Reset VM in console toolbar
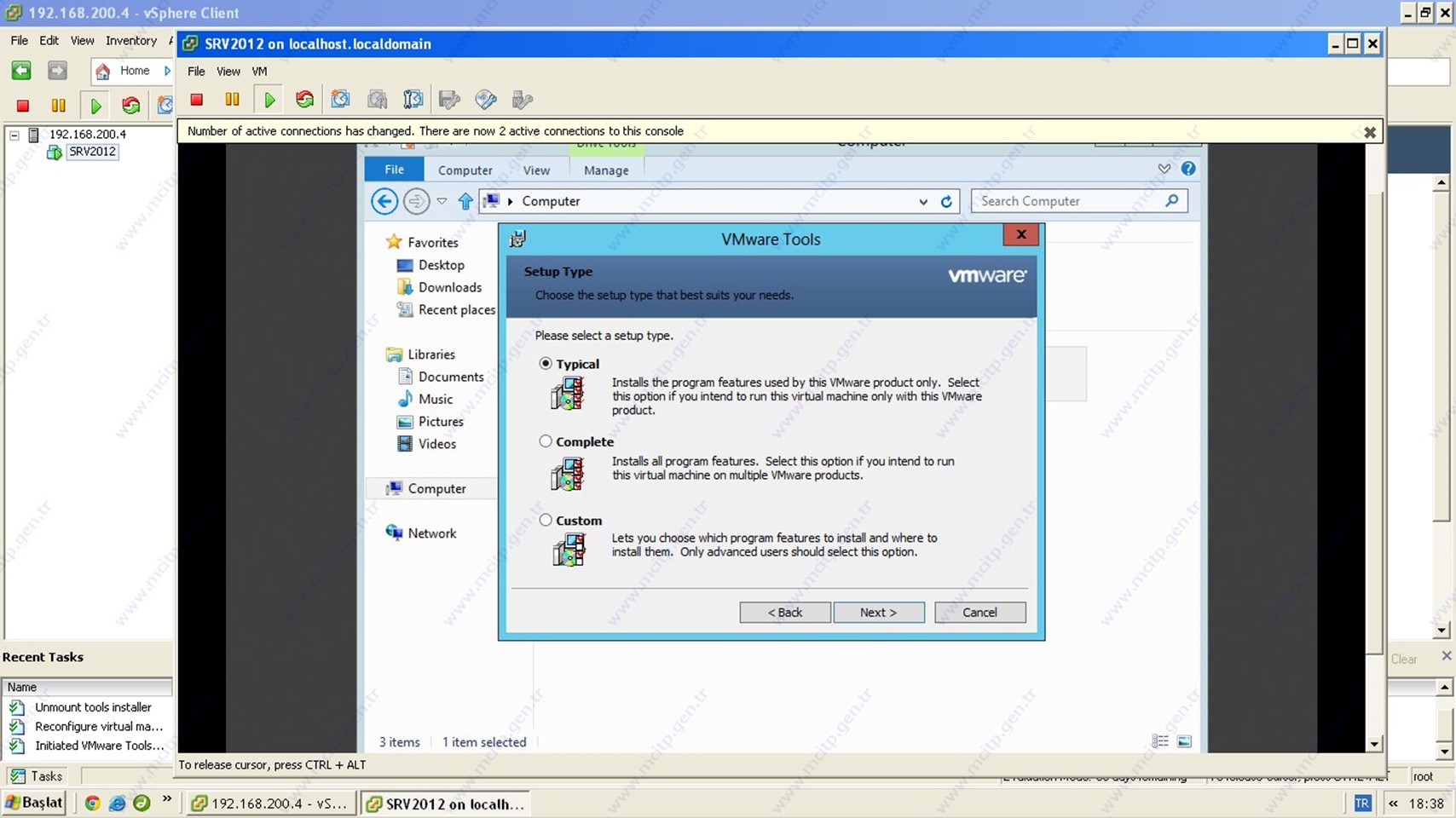This screenshot has height=818, width=1456. tap(304, 100)
